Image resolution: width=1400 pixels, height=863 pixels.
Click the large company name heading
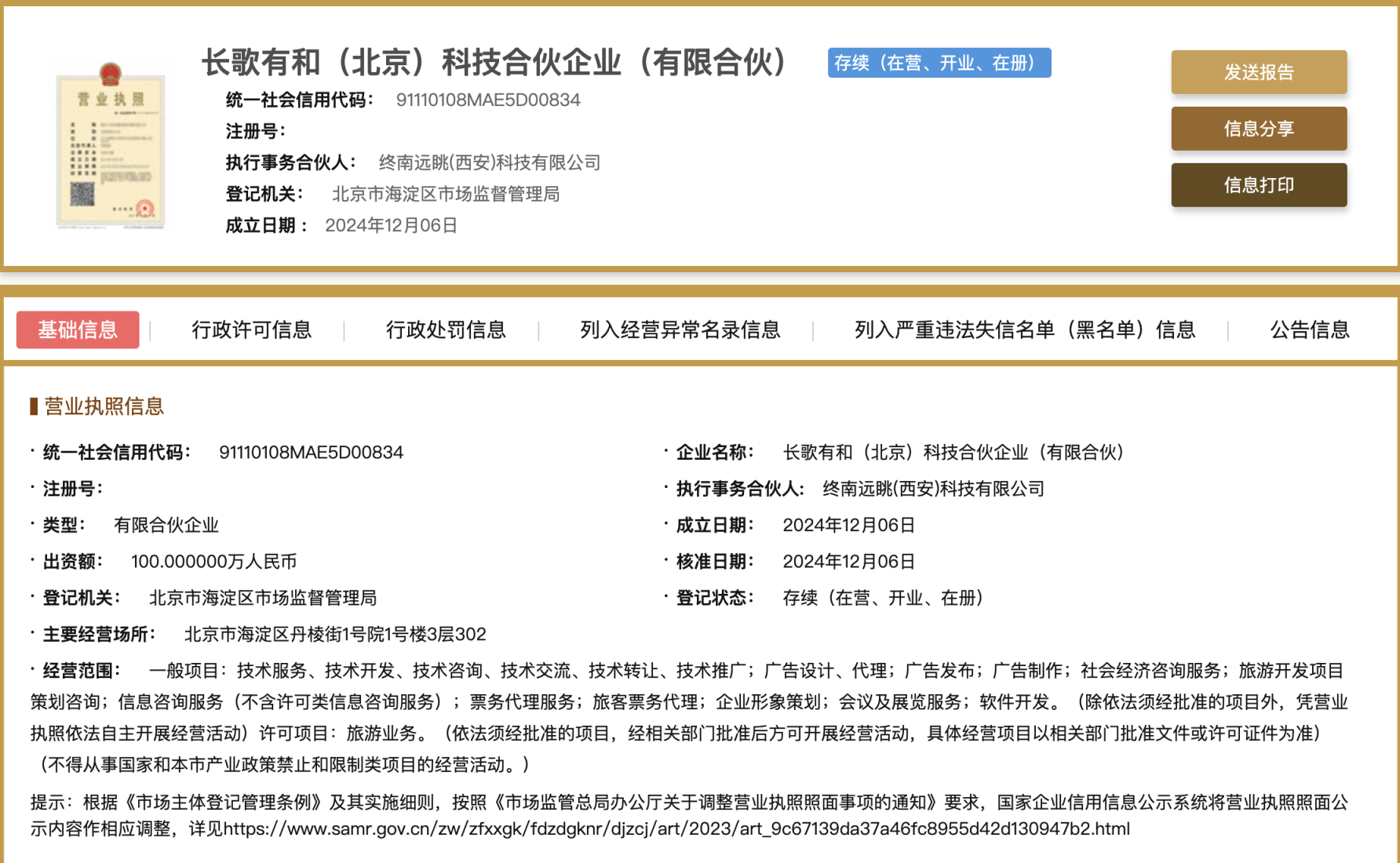click(496, 63)
